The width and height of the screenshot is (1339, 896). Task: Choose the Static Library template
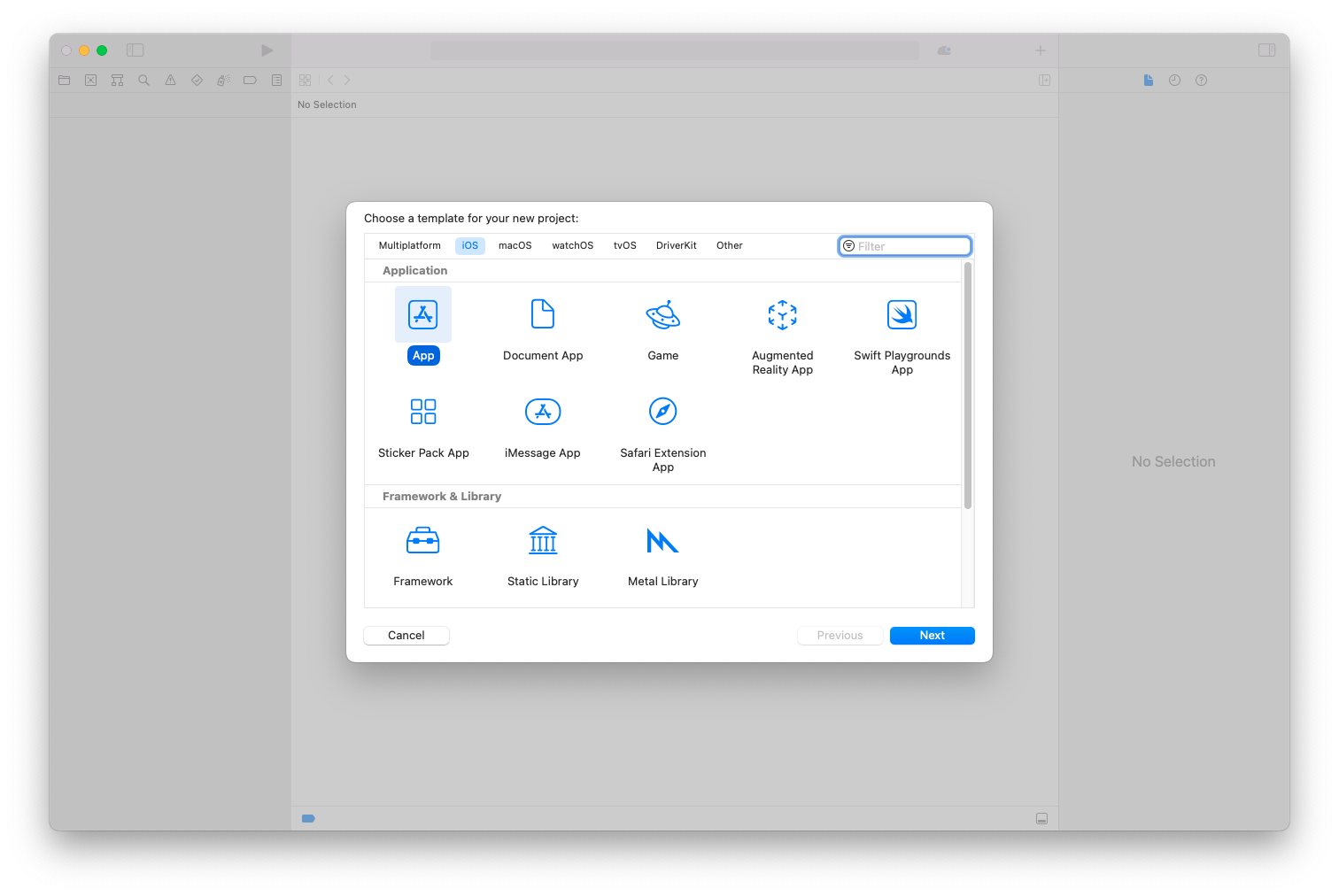[543, 540]
